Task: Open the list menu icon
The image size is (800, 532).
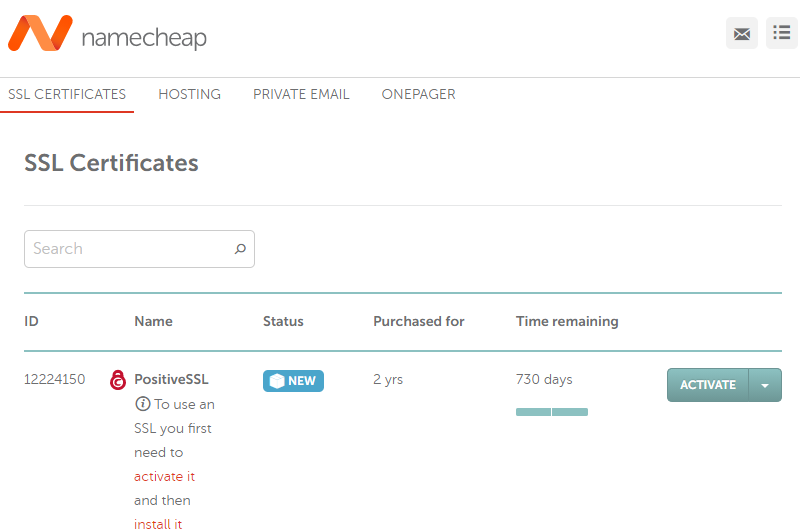Action: click(781, 33)
